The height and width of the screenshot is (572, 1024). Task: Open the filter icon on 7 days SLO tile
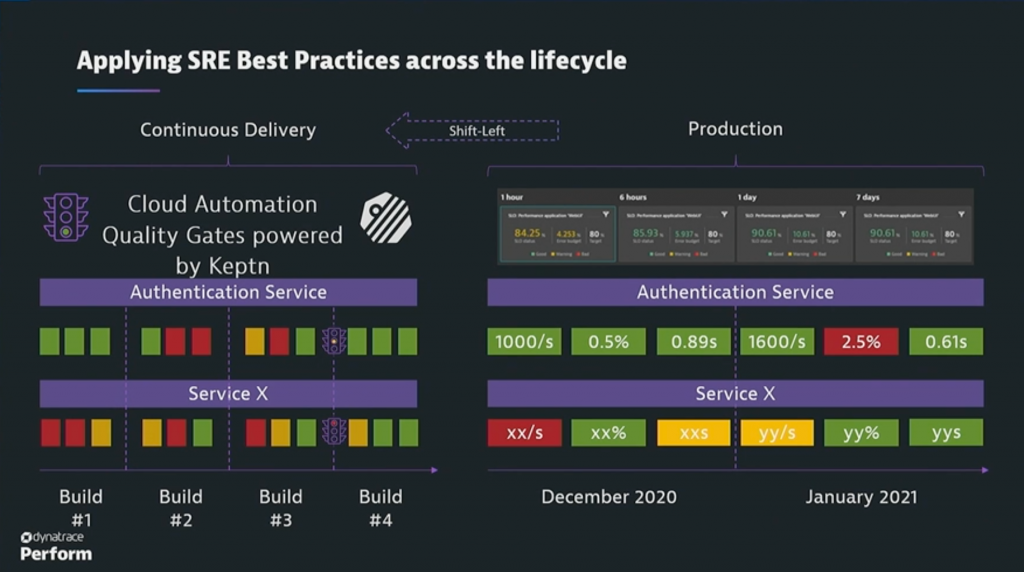(x=961, y=214)
